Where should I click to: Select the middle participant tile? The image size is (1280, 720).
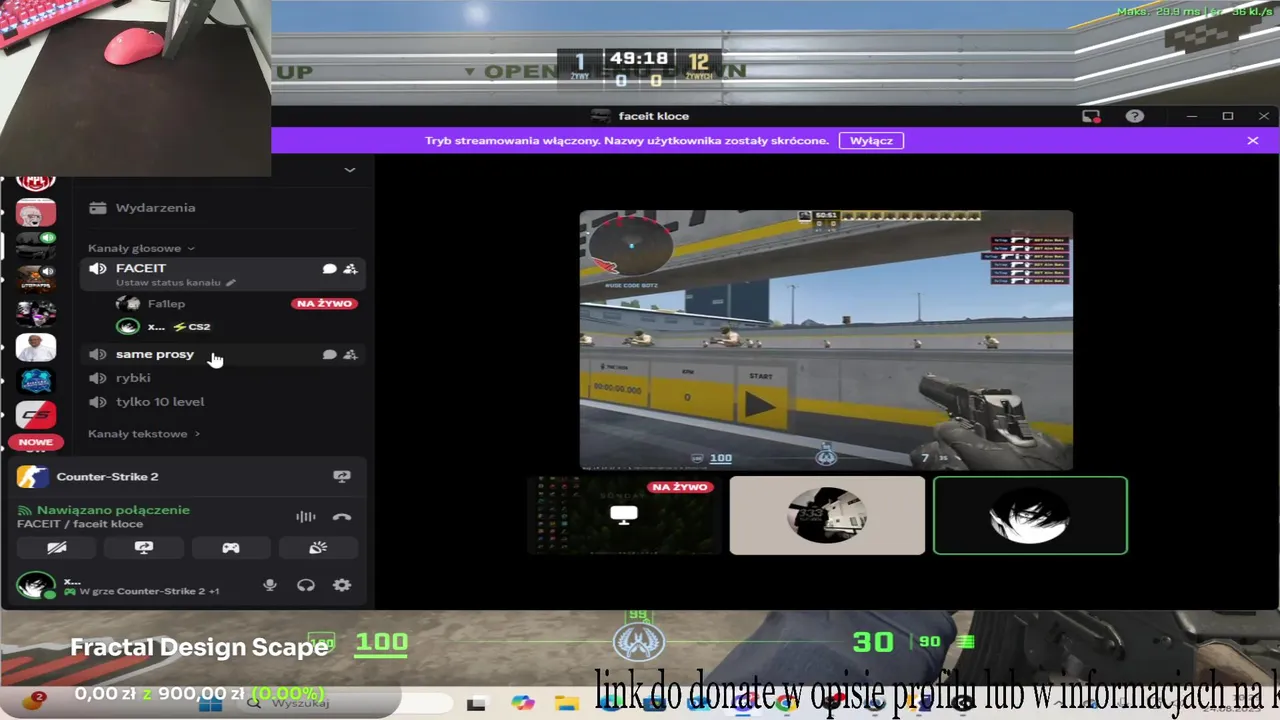(x=827, y=515)
